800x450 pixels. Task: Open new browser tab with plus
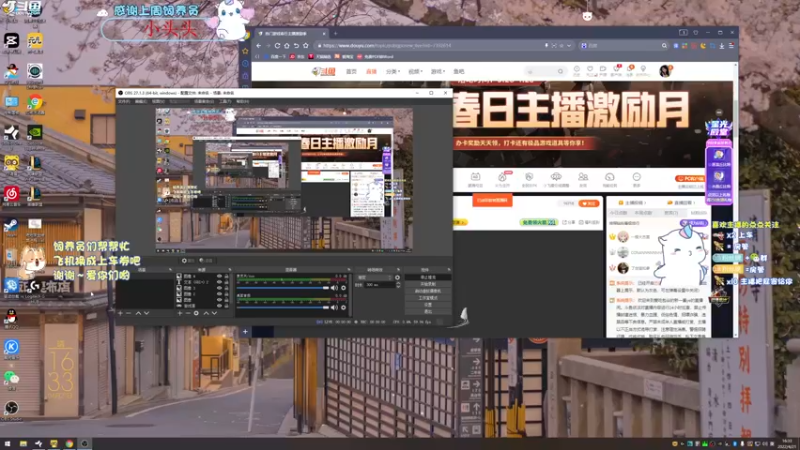(x=335, y=33)
